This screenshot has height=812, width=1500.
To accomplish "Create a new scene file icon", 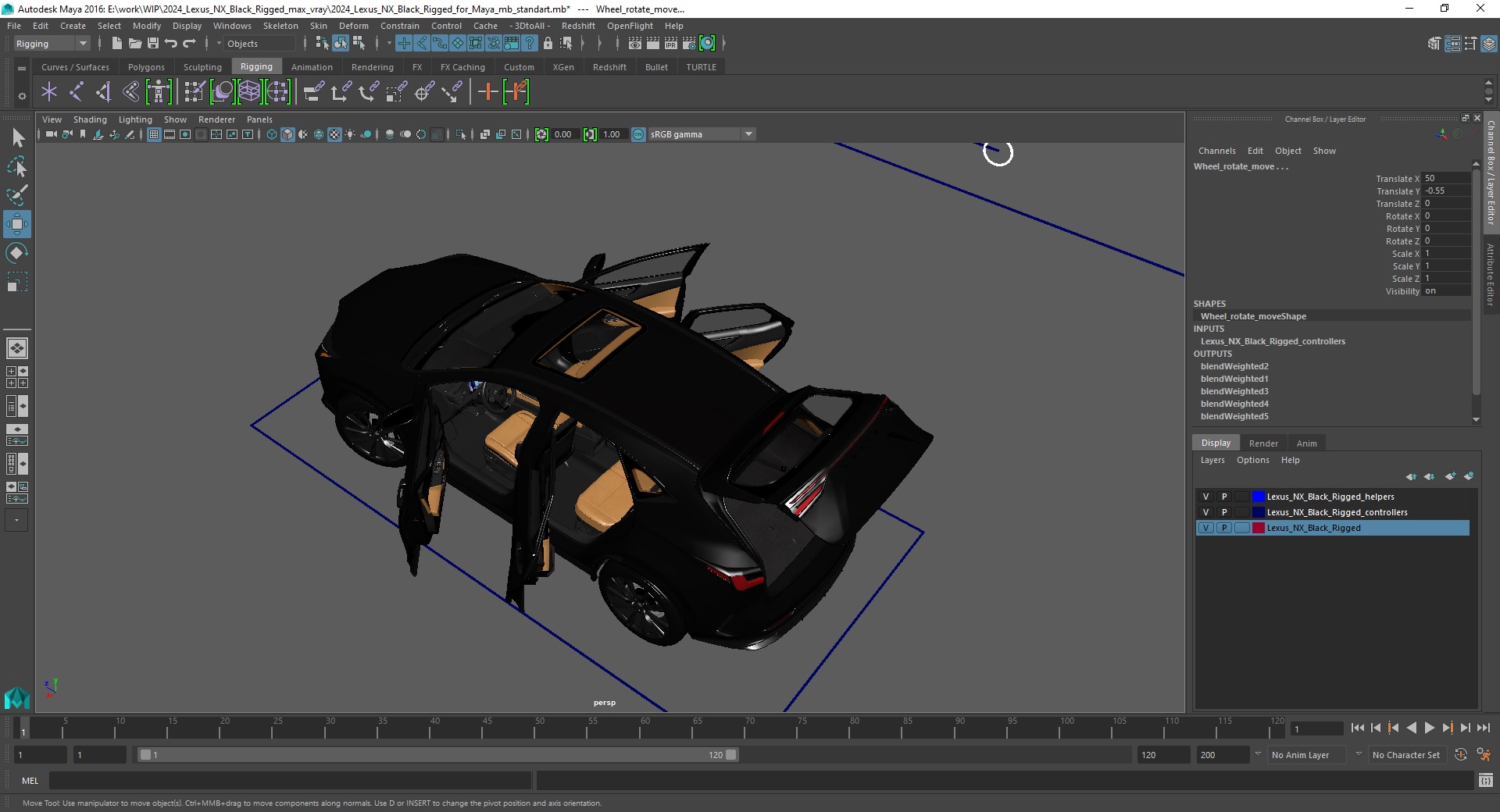I will pyautogui.click(x=116, y=44).
